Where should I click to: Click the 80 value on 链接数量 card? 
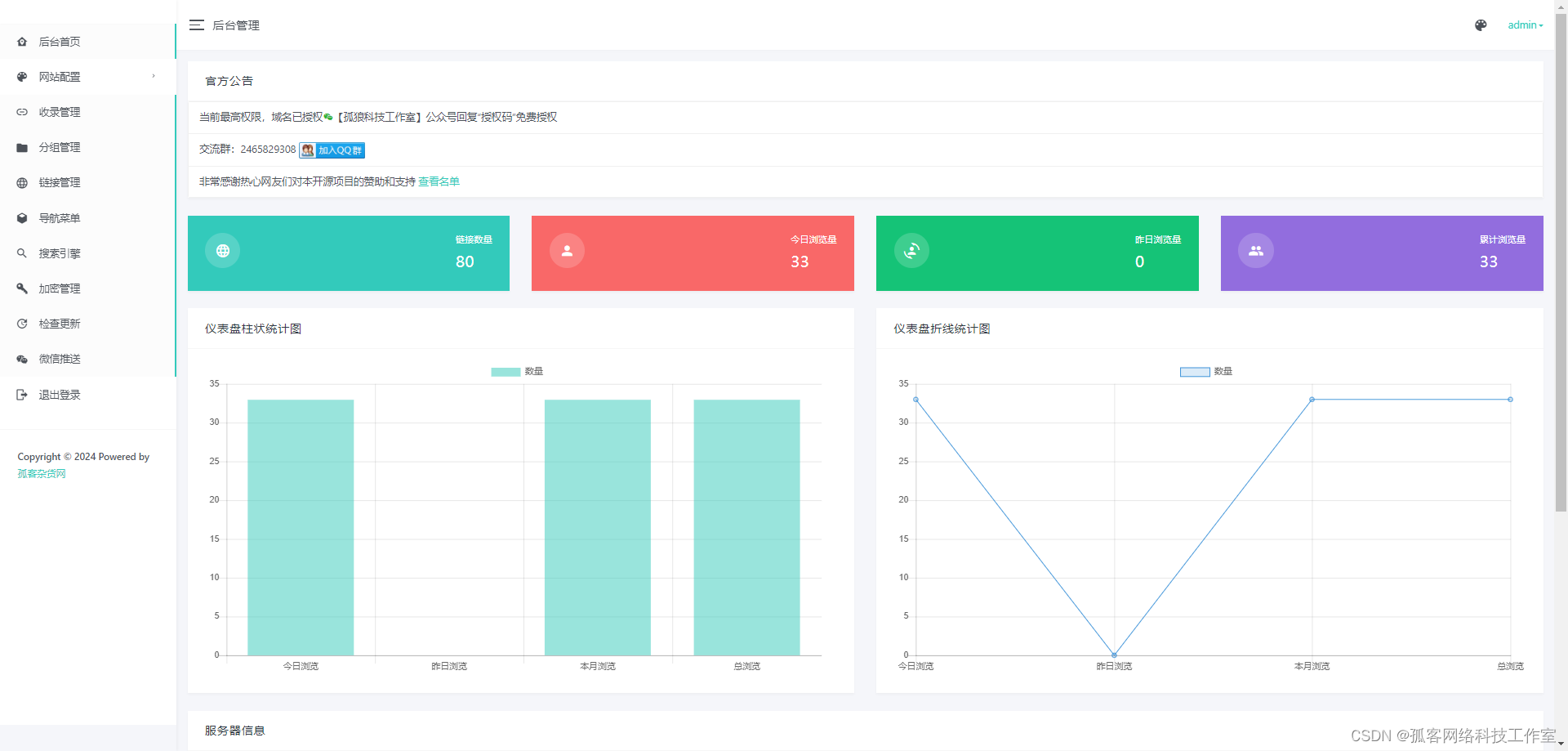[x=465, y=262]
